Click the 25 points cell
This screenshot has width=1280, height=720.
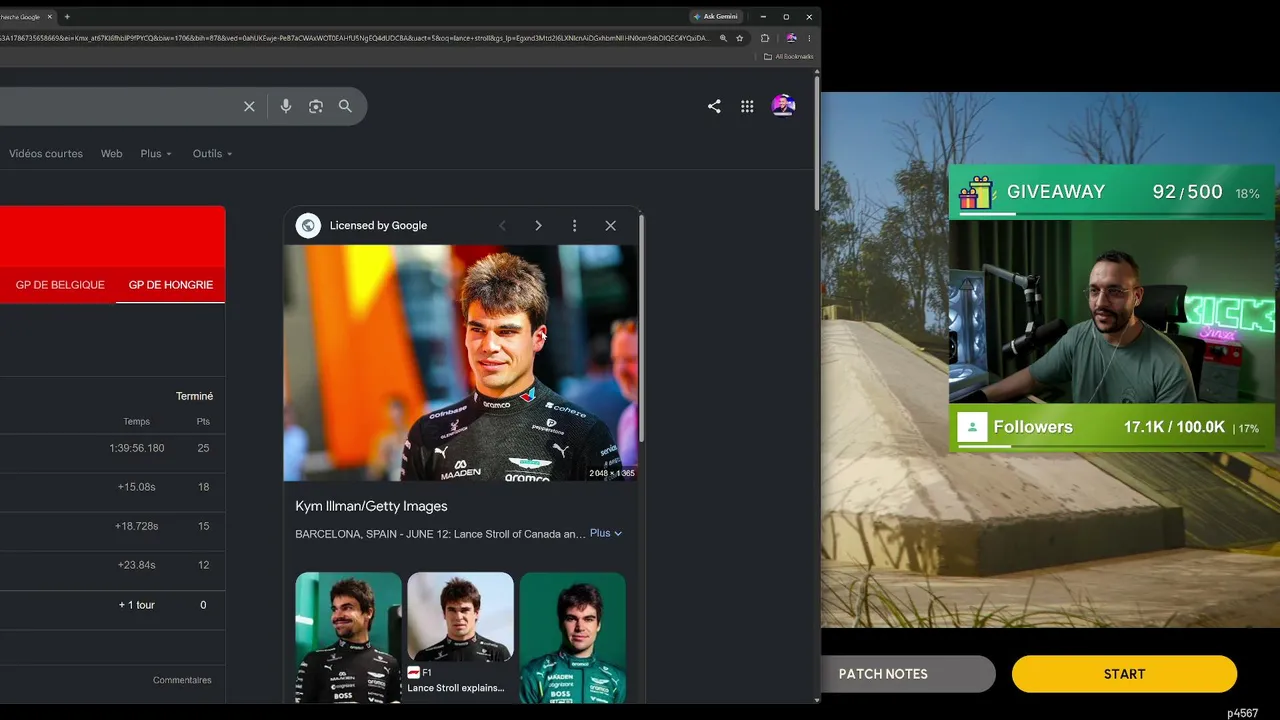coord(203,448)
